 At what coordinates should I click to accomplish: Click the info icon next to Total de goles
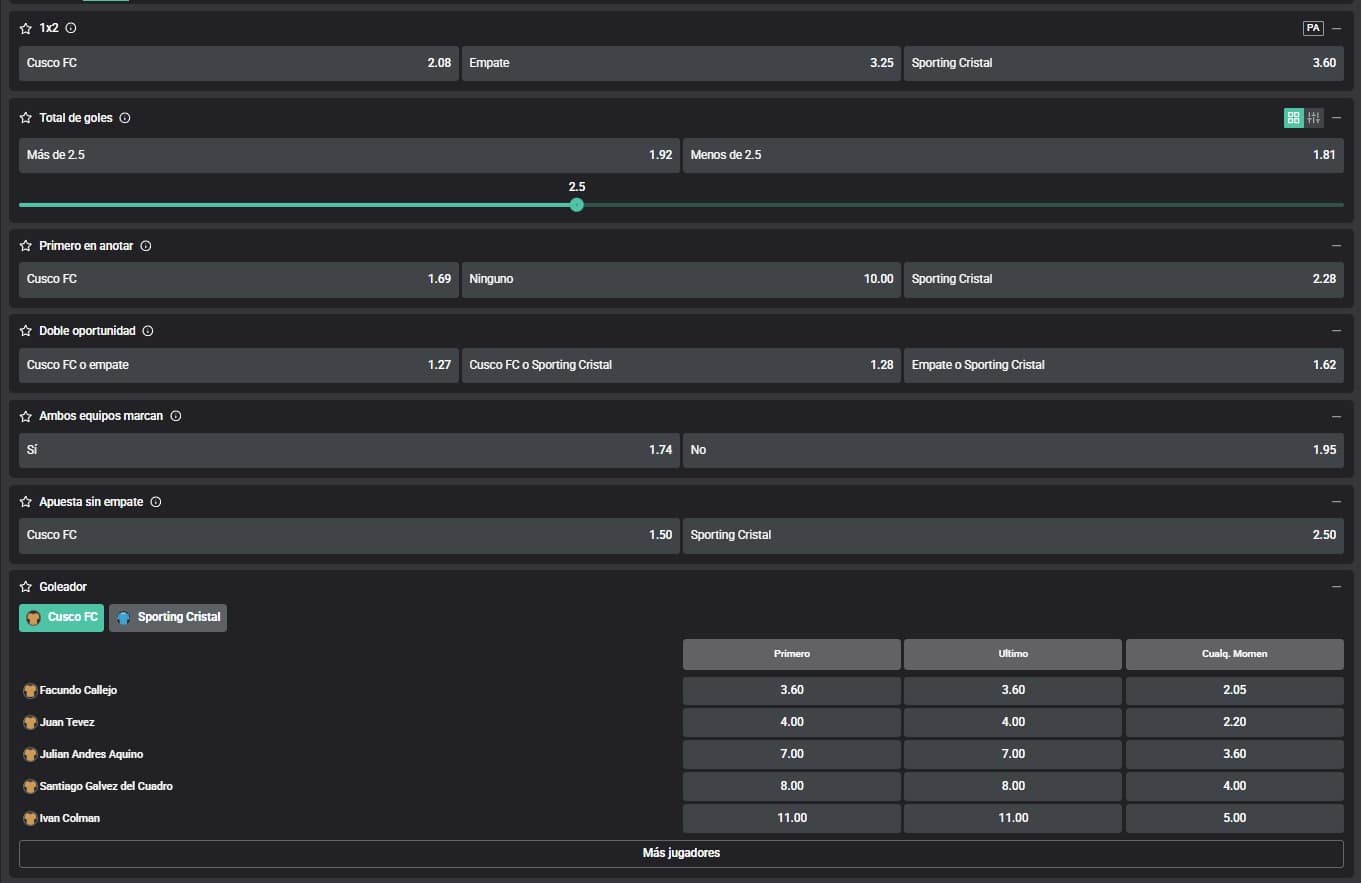point(125,118)
